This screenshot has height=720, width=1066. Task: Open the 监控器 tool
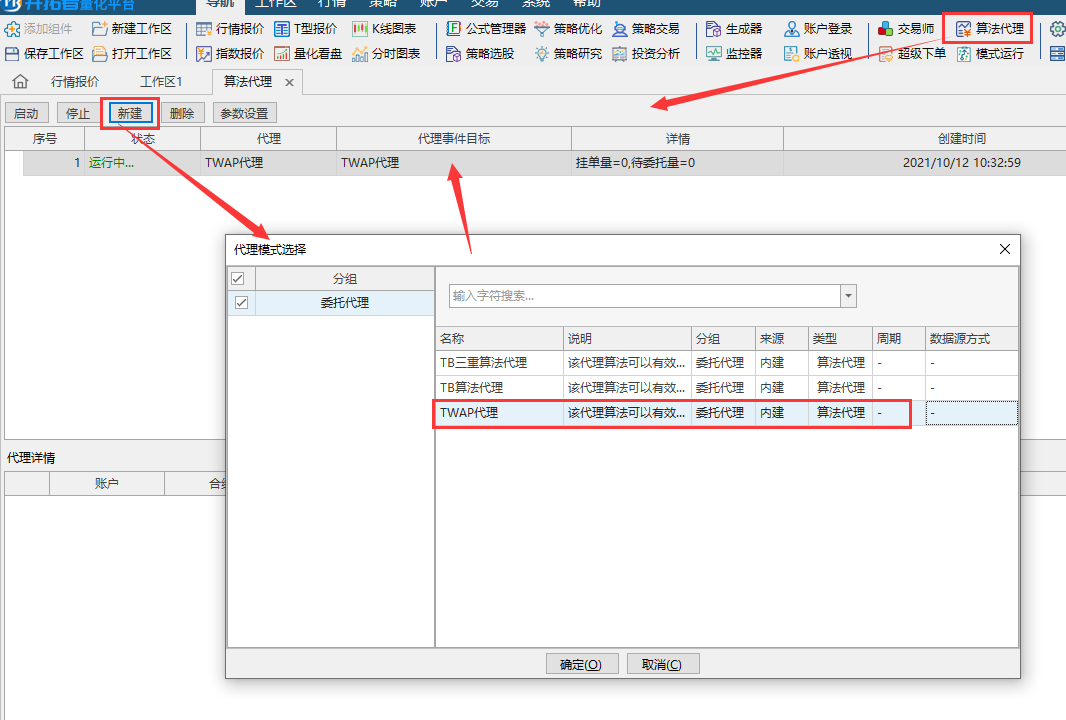point(734,53)
